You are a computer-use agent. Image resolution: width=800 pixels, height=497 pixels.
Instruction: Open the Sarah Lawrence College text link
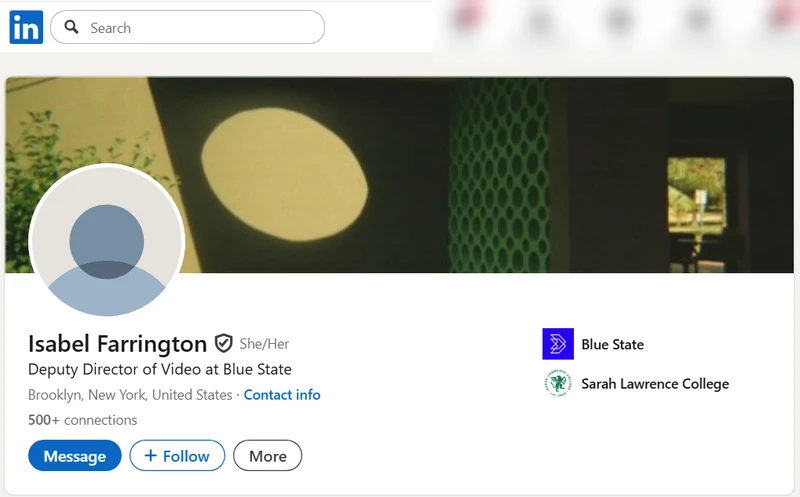[x=655, y=383]
